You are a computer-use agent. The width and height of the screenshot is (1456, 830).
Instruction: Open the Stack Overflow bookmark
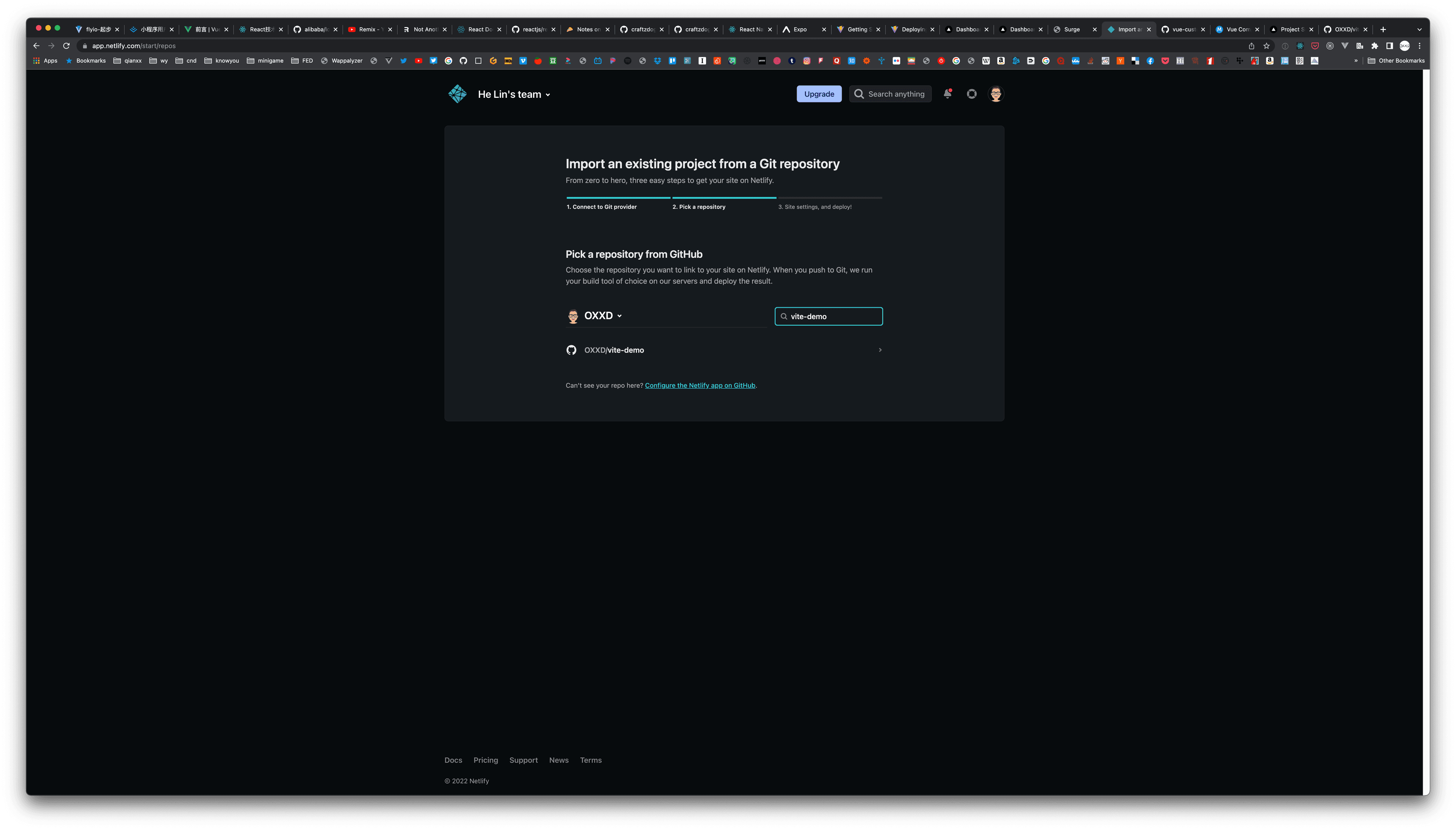coord(1090,60)
